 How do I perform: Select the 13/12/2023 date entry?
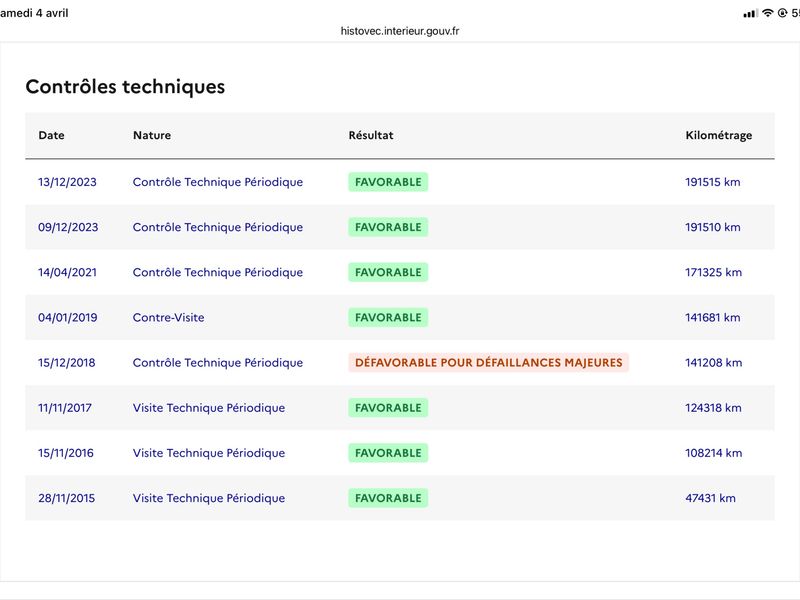coord(67,182)
